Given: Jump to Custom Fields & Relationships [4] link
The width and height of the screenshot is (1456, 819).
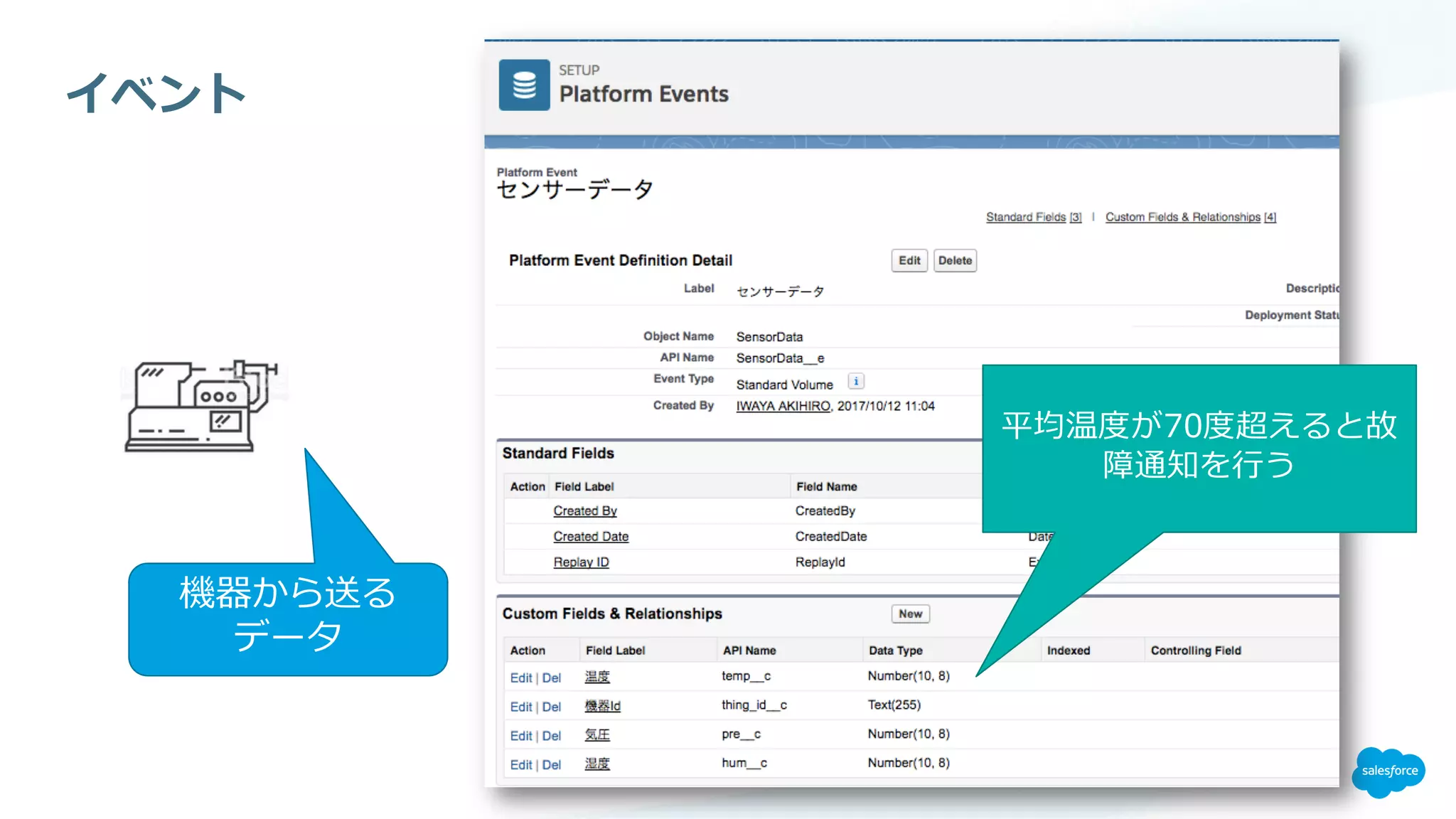Looking at the screenshot, I should [x=1190, y=217].
